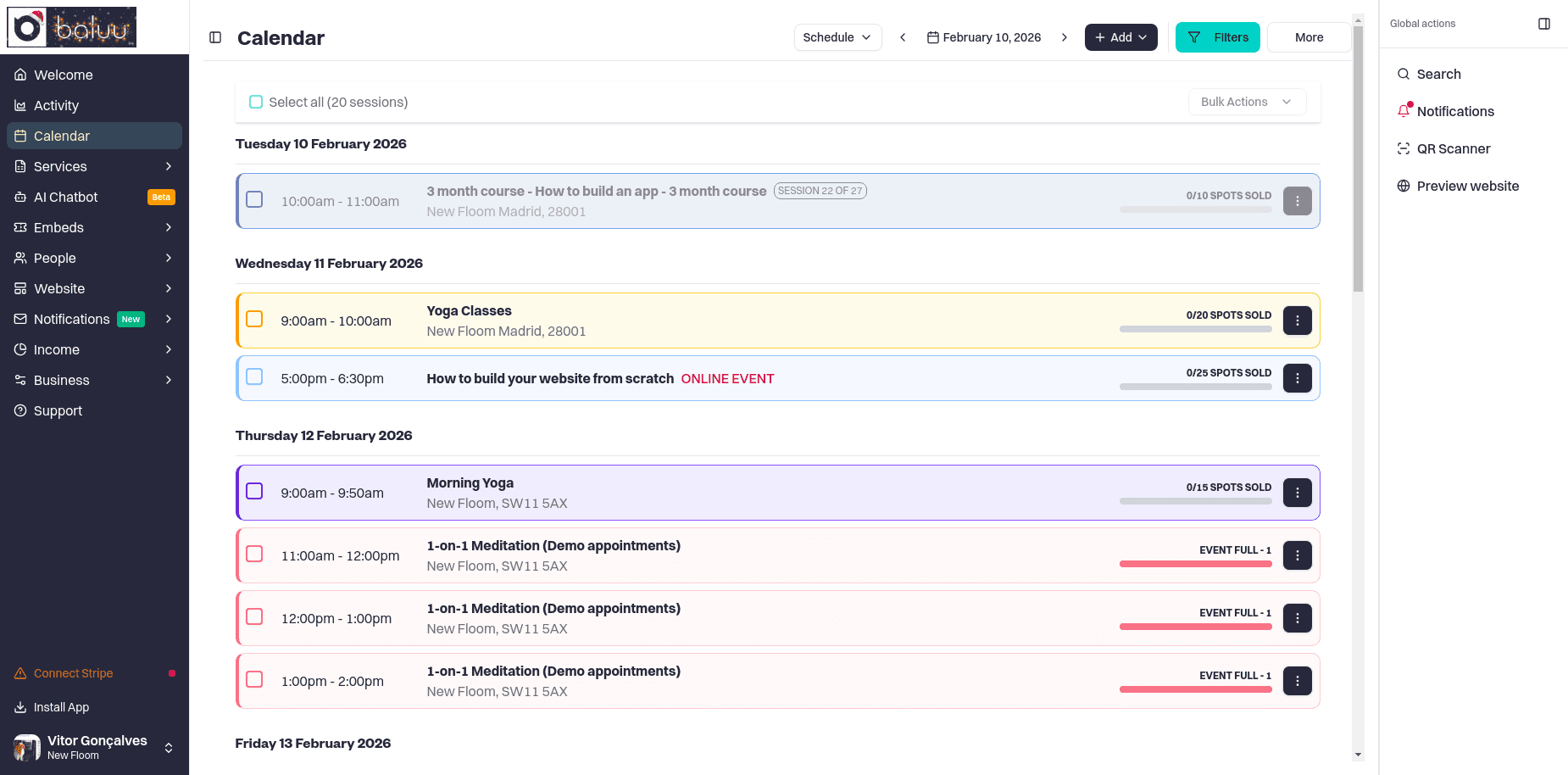Open the Search tool in Global actions
The height and width of the screenshot is (775, 1568).
click(1438, 74)
